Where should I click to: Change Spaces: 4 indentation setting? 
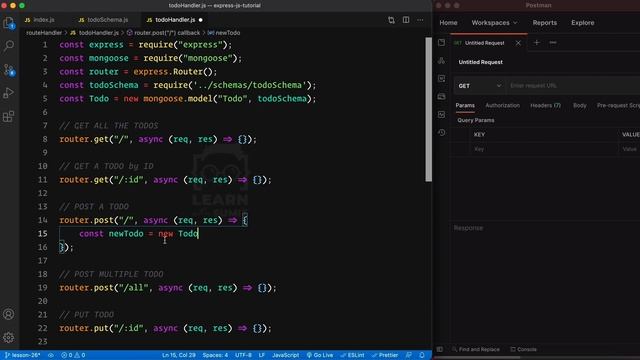tap(215, 355)
